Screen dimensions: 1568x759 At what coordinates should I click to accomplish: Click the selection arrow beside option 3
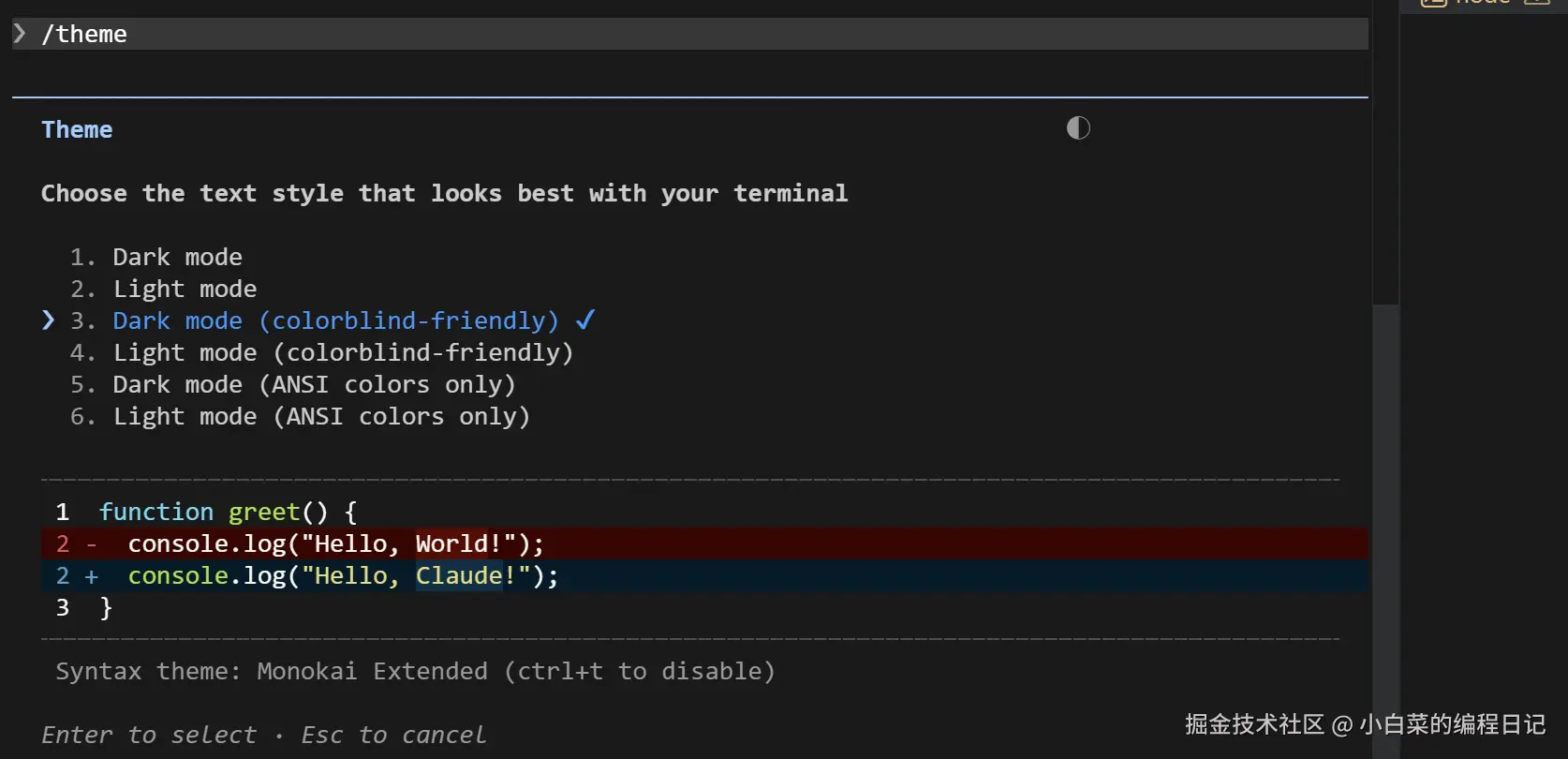pyautogui.click(x=49, y=320)
